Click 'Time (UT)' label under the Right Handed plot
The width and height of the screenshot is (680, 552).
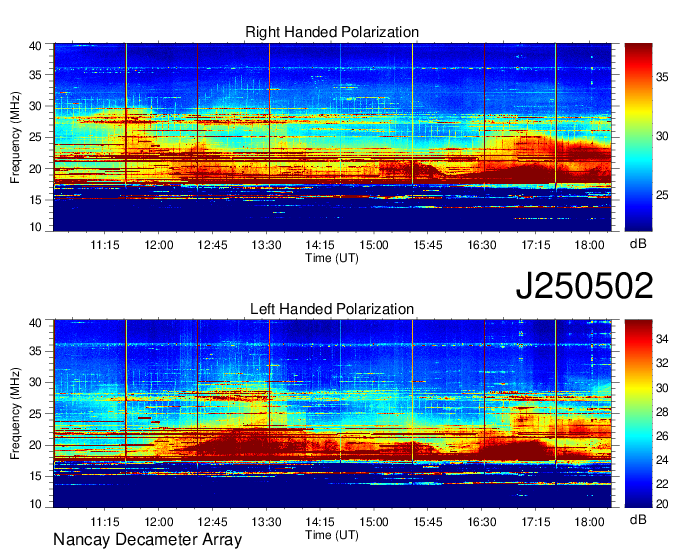332,258
